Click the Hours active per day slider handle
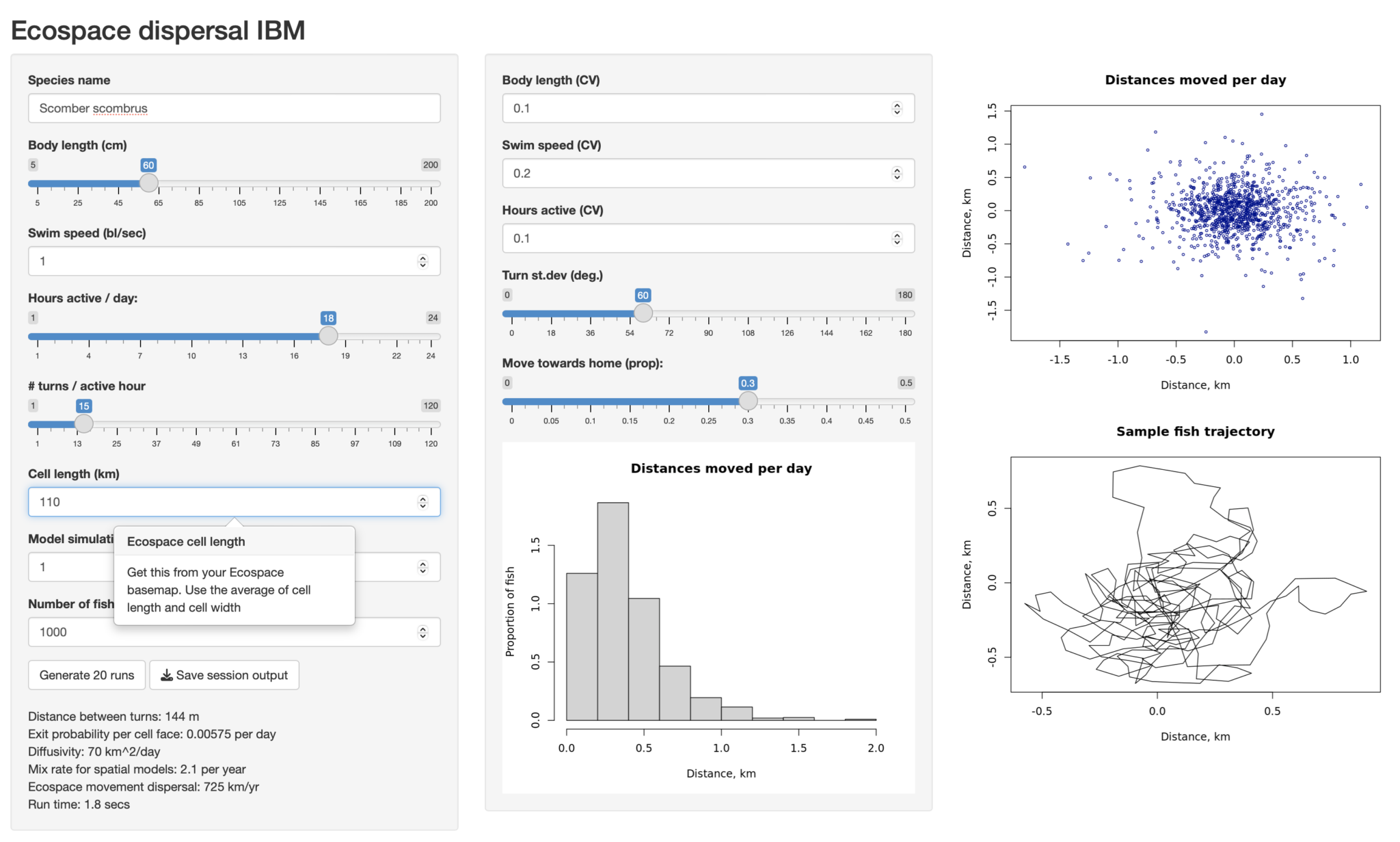Image resolution: width=1400 pixels, height=842 pixels. click(328, 336)
